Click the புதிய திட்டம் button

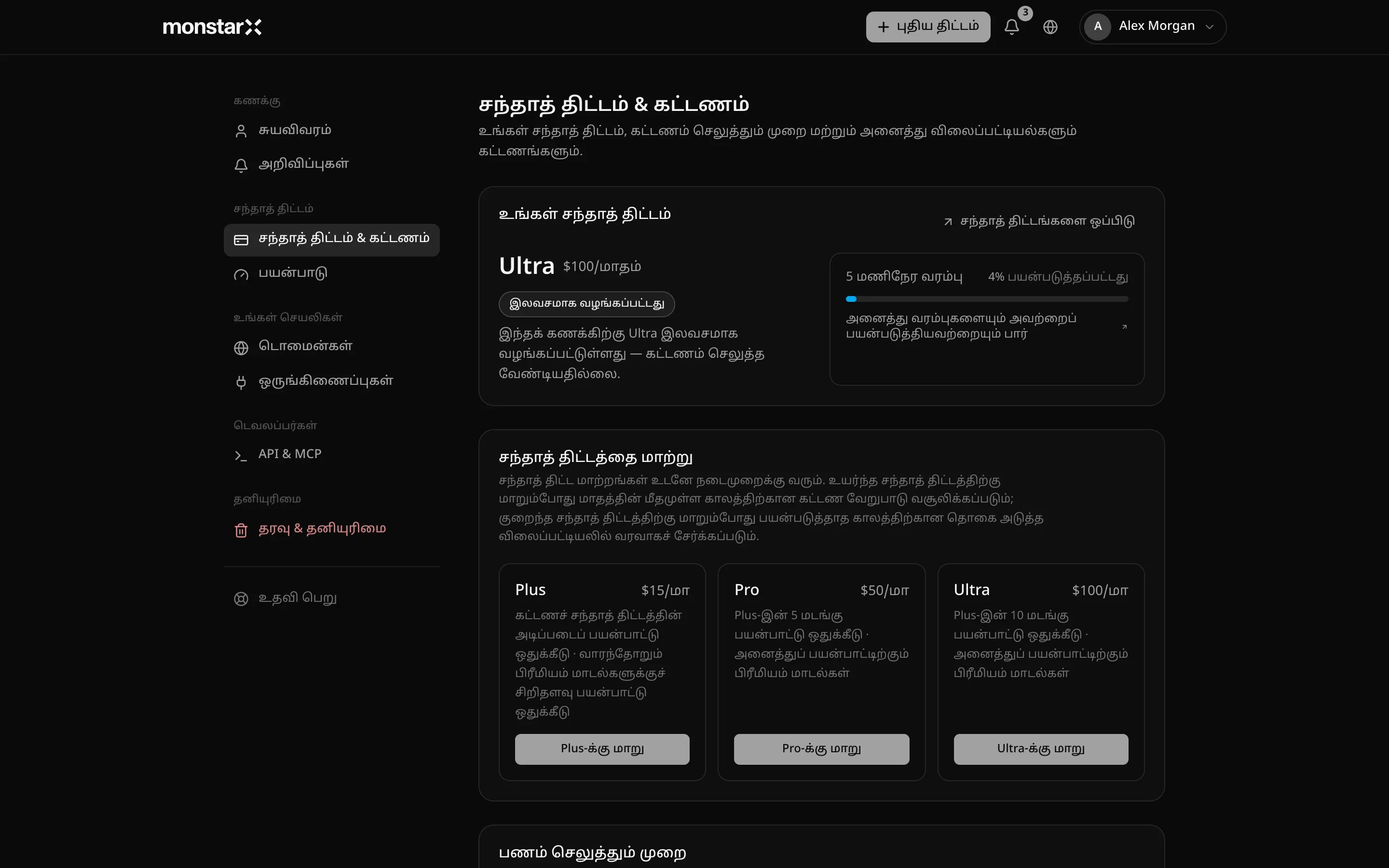927,27
